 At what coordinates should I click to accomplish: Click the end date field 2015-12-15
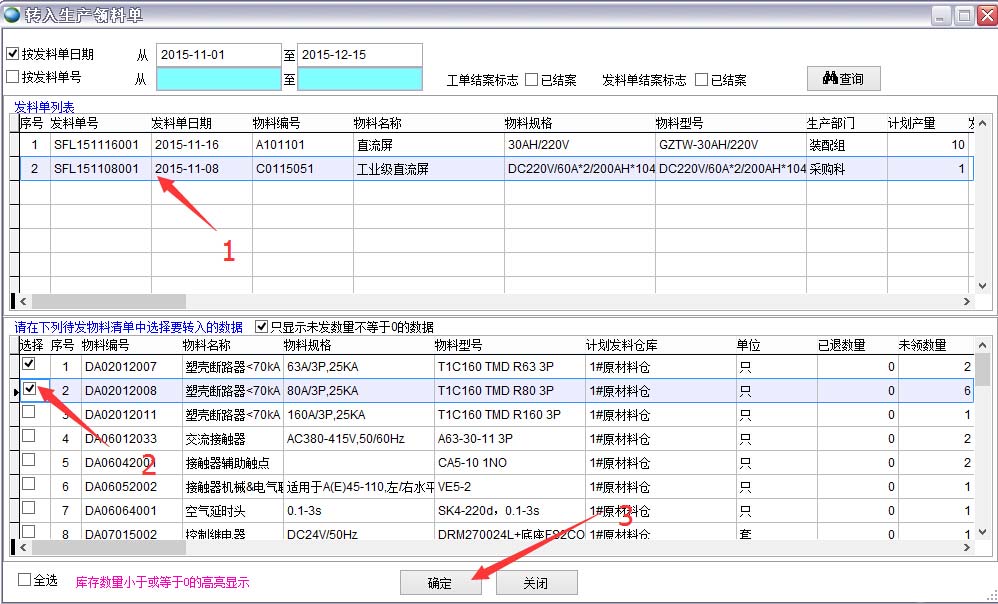coord(359,54)
